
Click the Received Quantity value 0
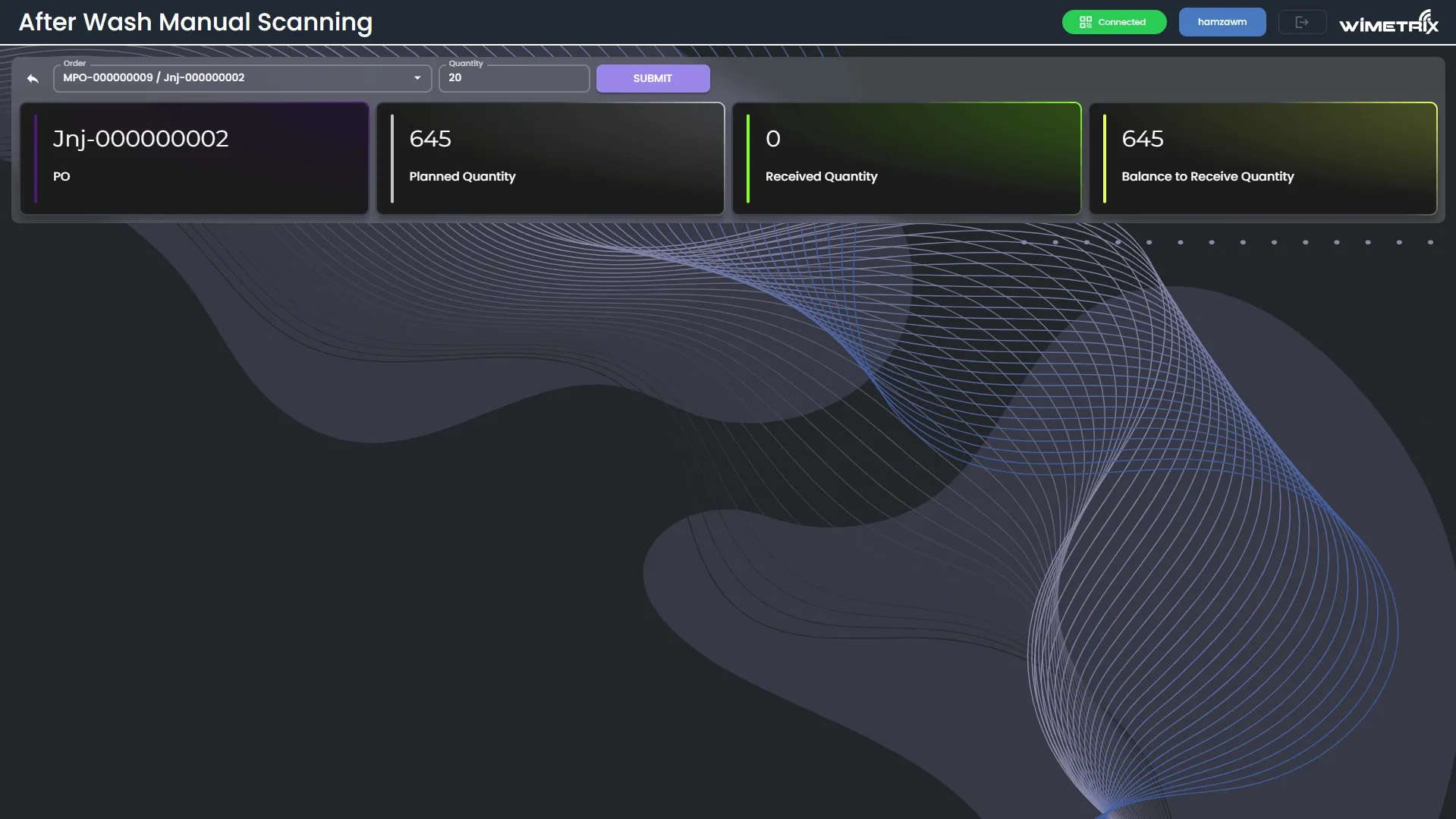773,139
